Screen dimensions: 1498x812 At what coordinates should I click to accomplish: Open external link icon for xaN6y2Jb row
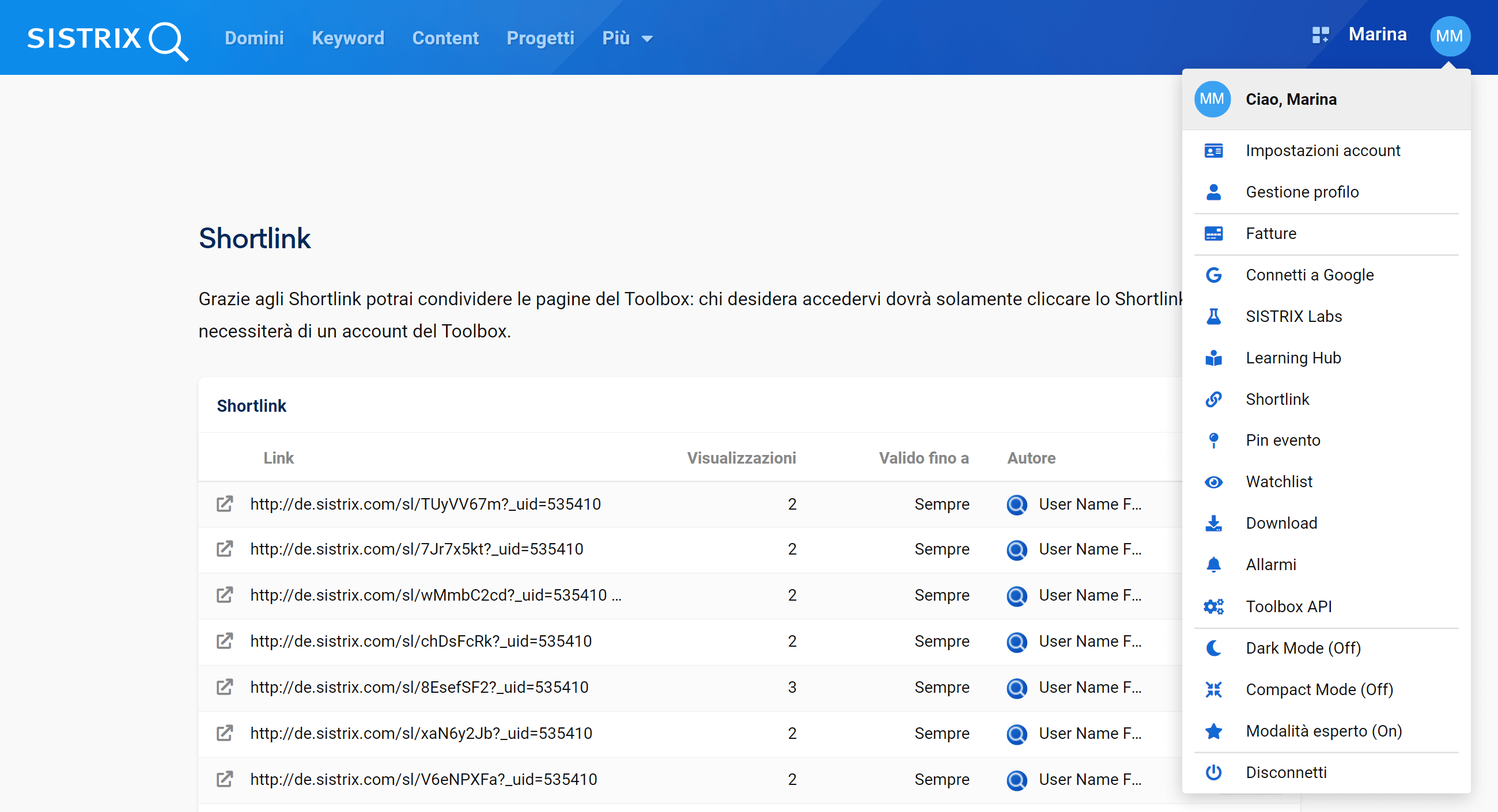pyautogui.click(x=225, y=734)
